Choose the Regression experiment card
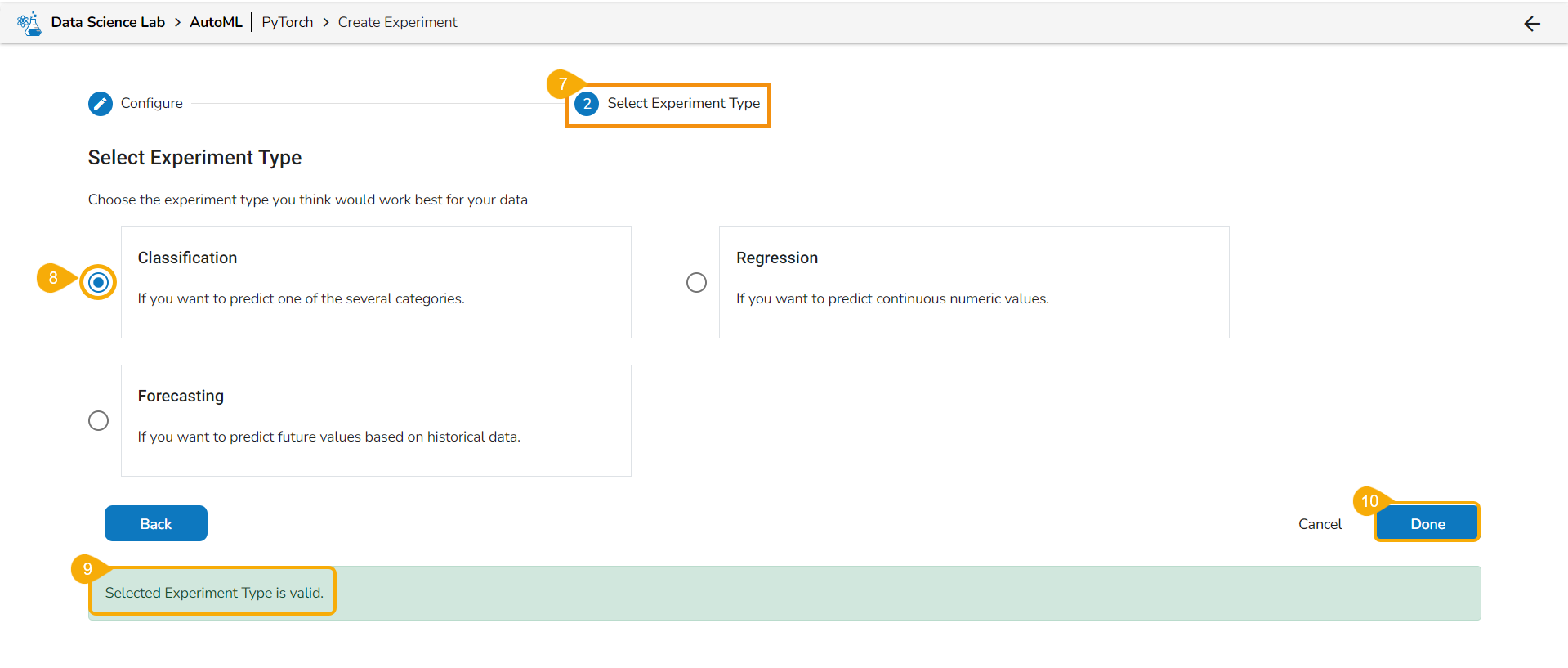 (x=974, y=282)
